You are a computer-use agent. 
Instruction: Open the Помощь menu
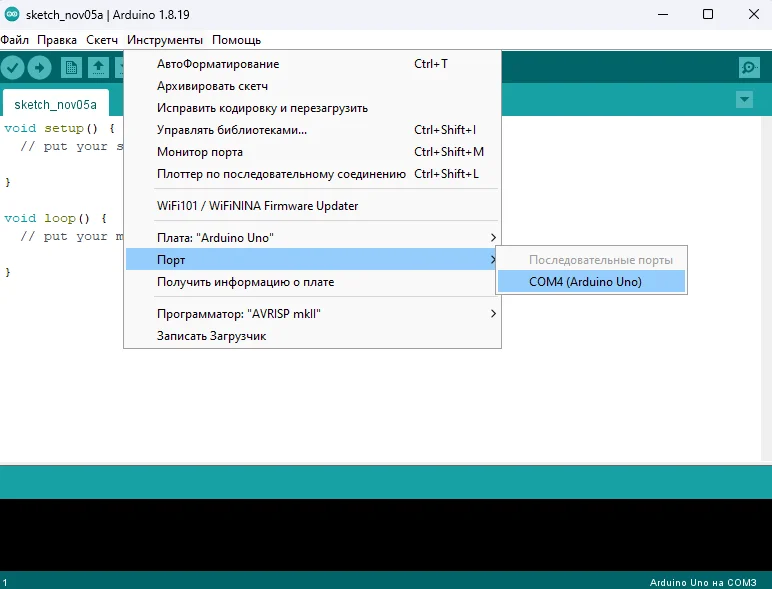coord(237,40)
